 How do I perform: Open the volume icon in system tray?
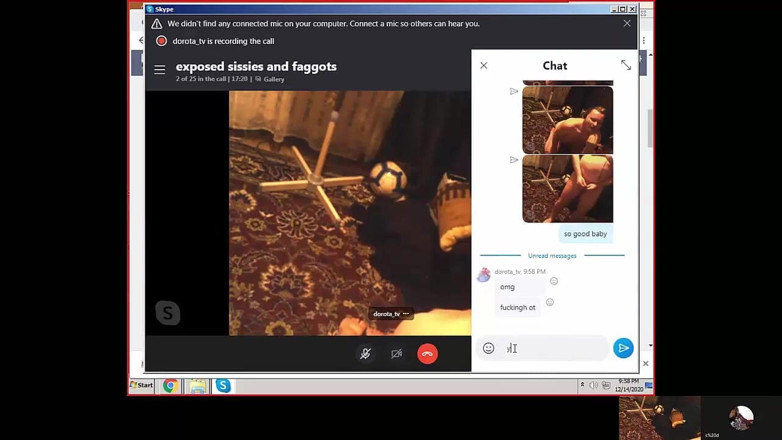593,385
